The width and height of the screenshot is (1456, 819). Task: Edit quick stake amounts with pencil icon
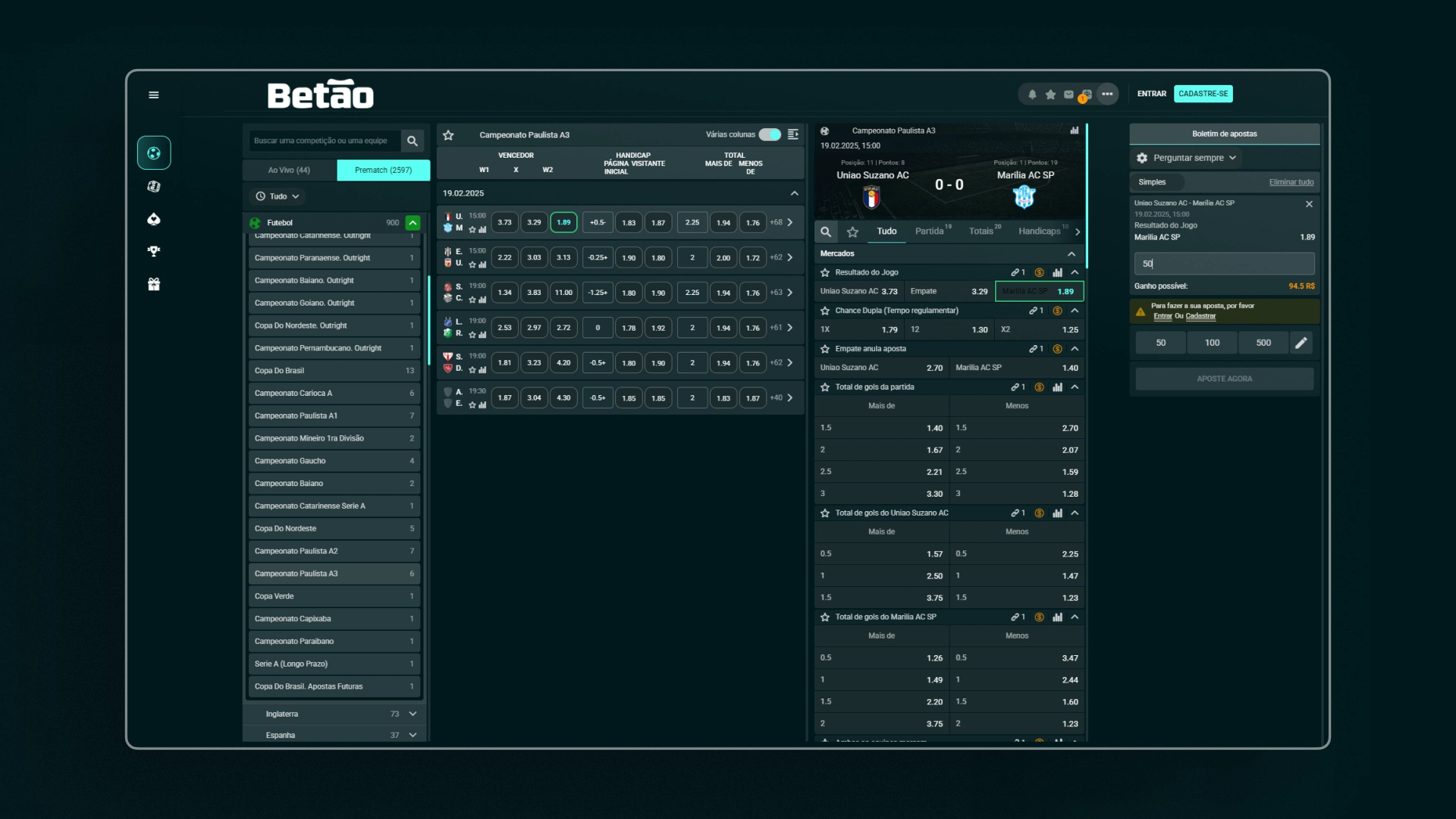(x=1301, y=343)
